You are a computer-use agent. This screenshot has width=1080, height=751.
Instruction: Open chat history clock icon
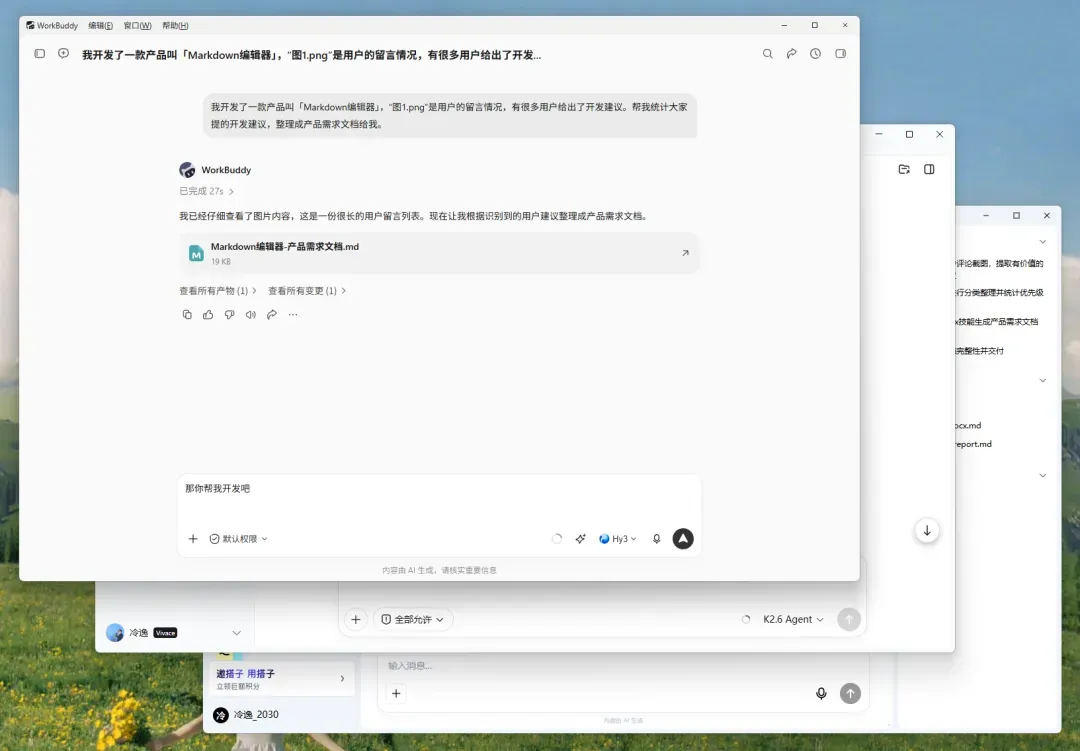(x=816, y=54)
